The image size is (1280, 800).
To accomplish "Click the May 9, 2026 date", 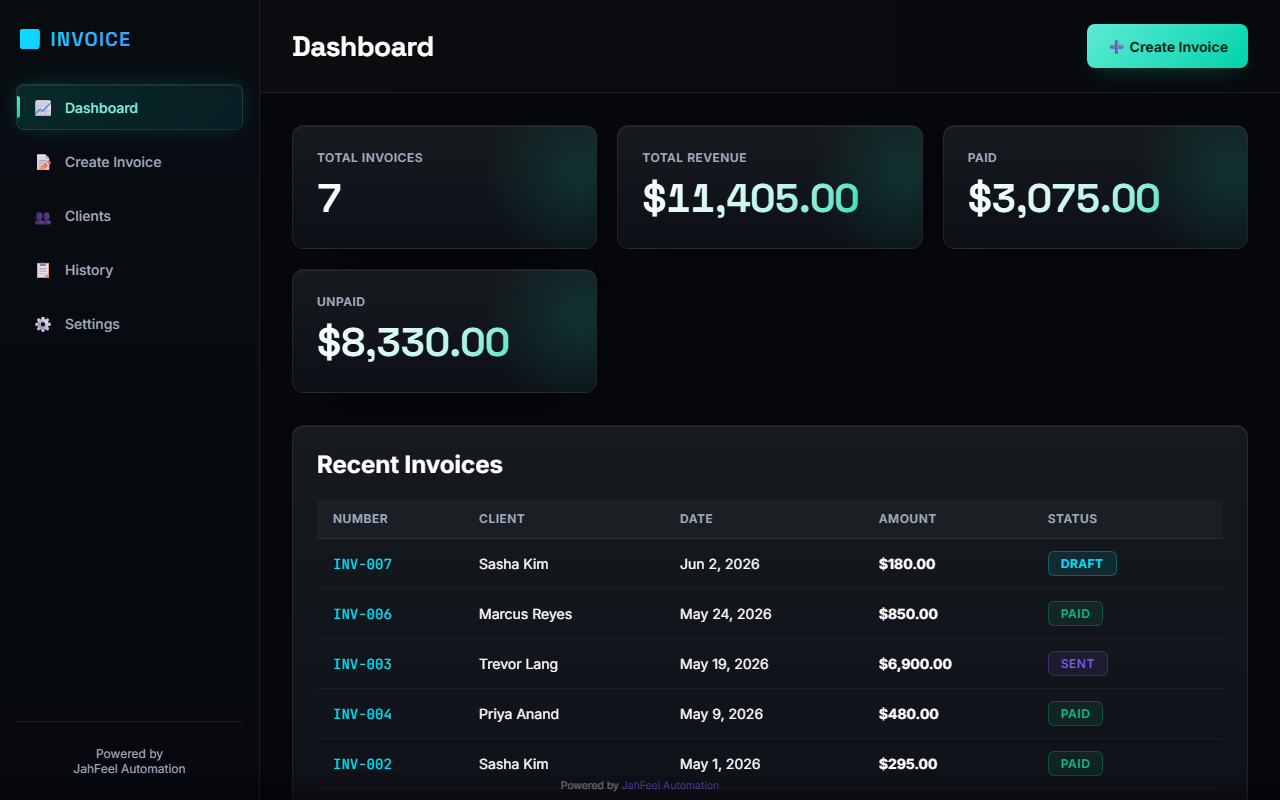I will [721, 714].
